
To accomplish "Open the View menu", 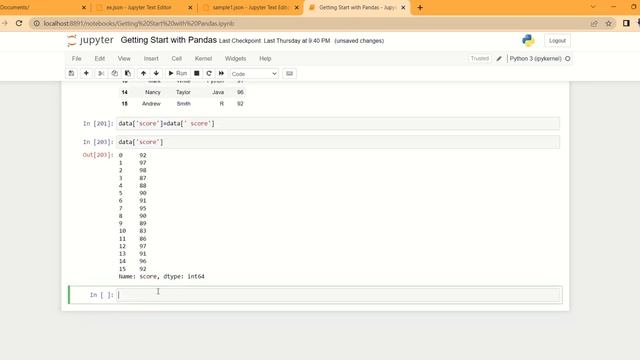I will (x=124, y=59).
